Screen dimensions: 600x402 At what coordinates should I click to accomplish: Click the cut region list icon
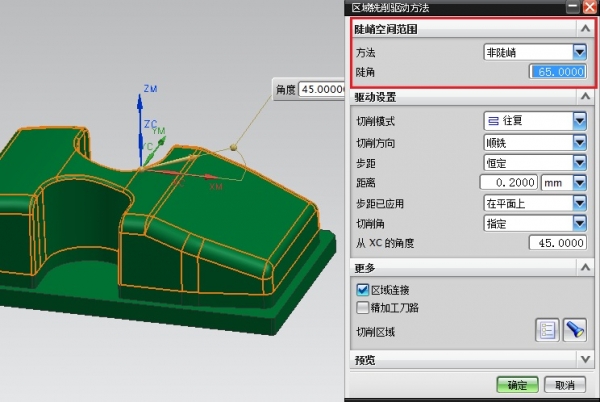point(547,330)
